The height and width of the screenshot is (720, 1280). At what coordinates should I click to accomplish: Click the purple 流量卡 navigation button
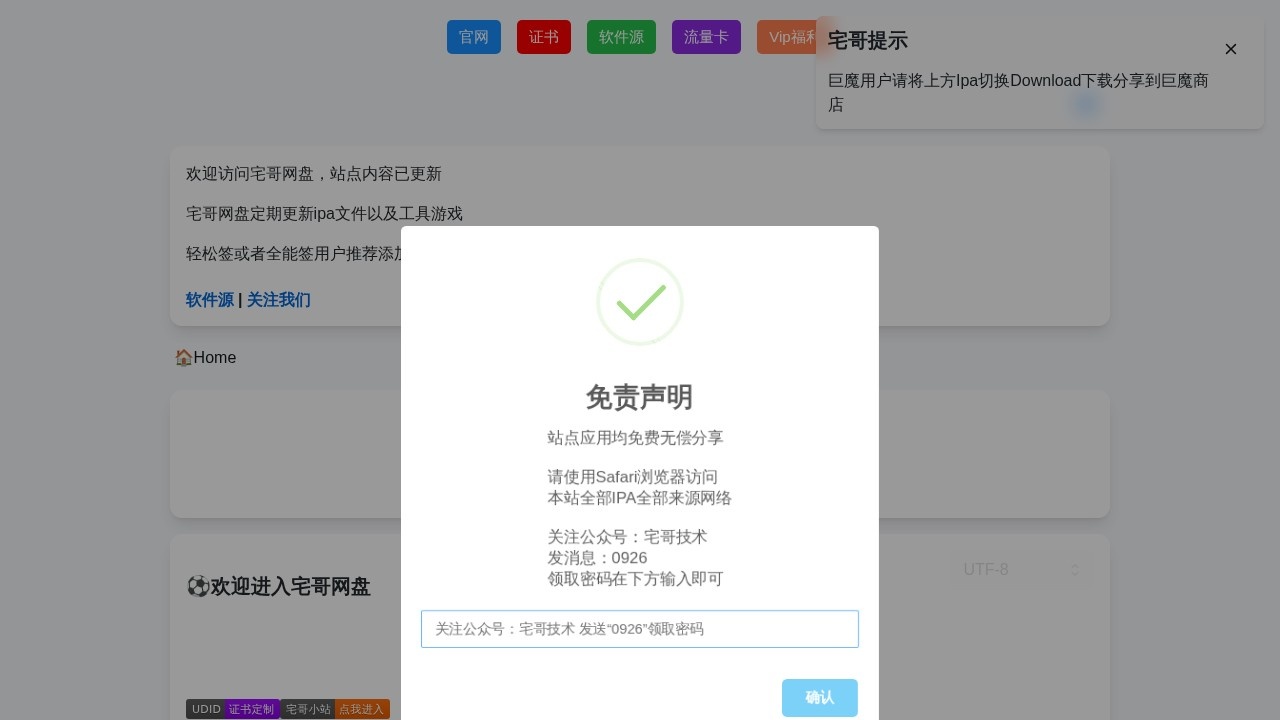pyautogui.click(x=706, y=37)
